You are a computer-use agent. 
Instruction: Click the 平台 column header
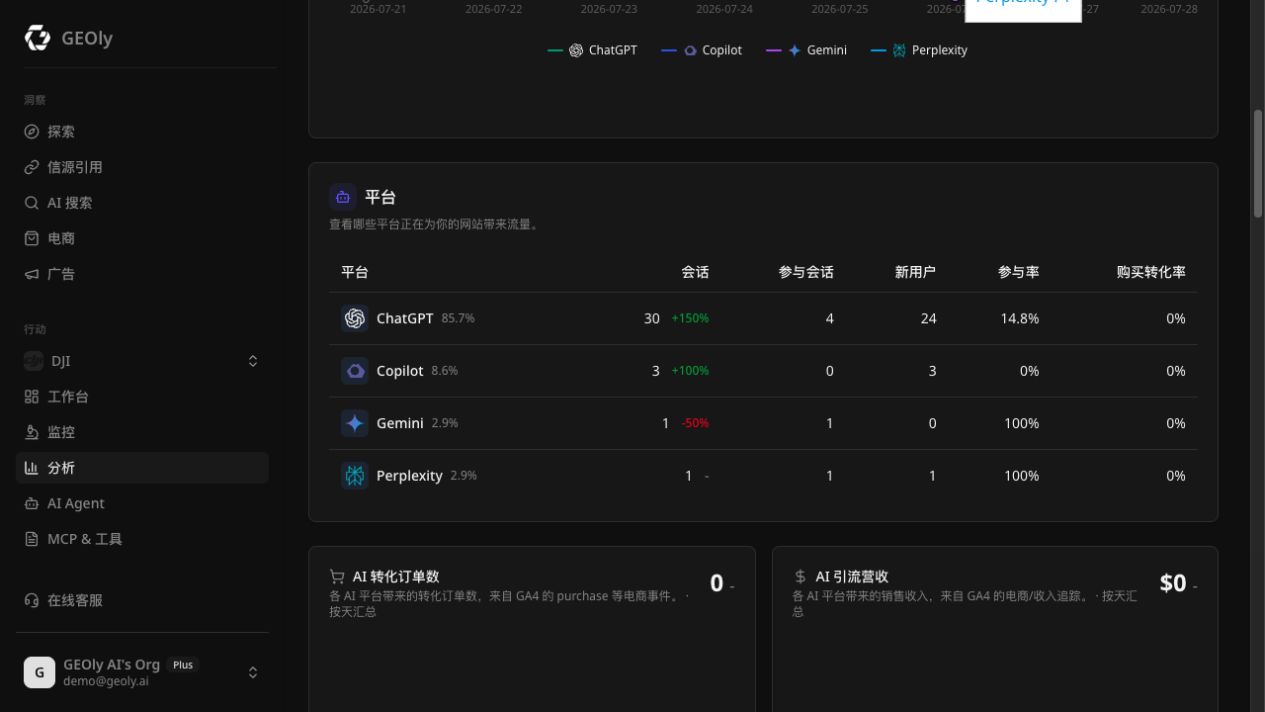354,272
